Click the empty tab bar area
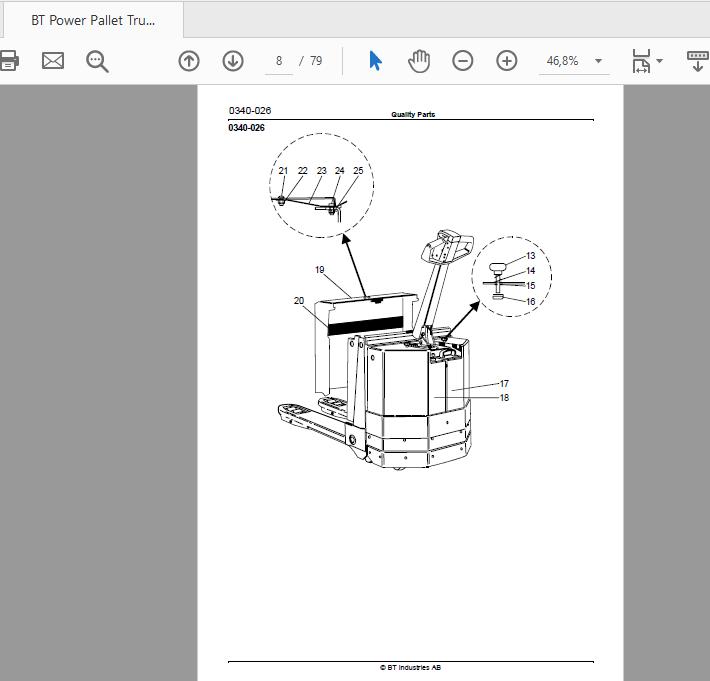710x681 pixels. [x=446, y=19]
